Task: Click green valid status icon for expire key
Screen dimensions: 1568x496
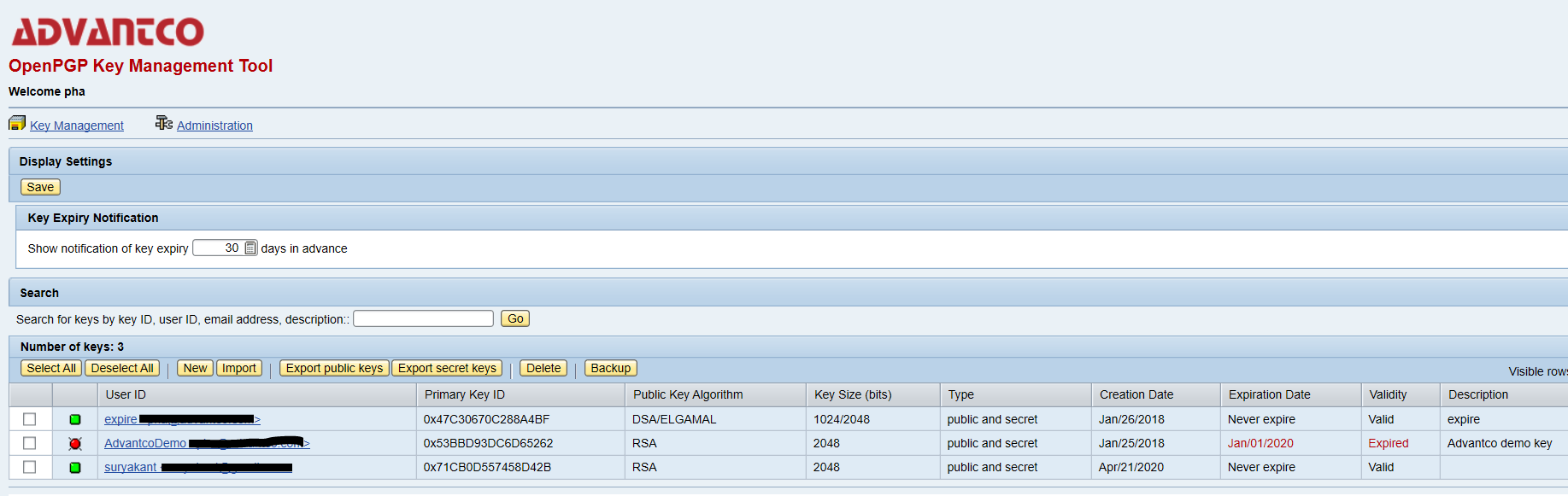Action: coord(75,419)
